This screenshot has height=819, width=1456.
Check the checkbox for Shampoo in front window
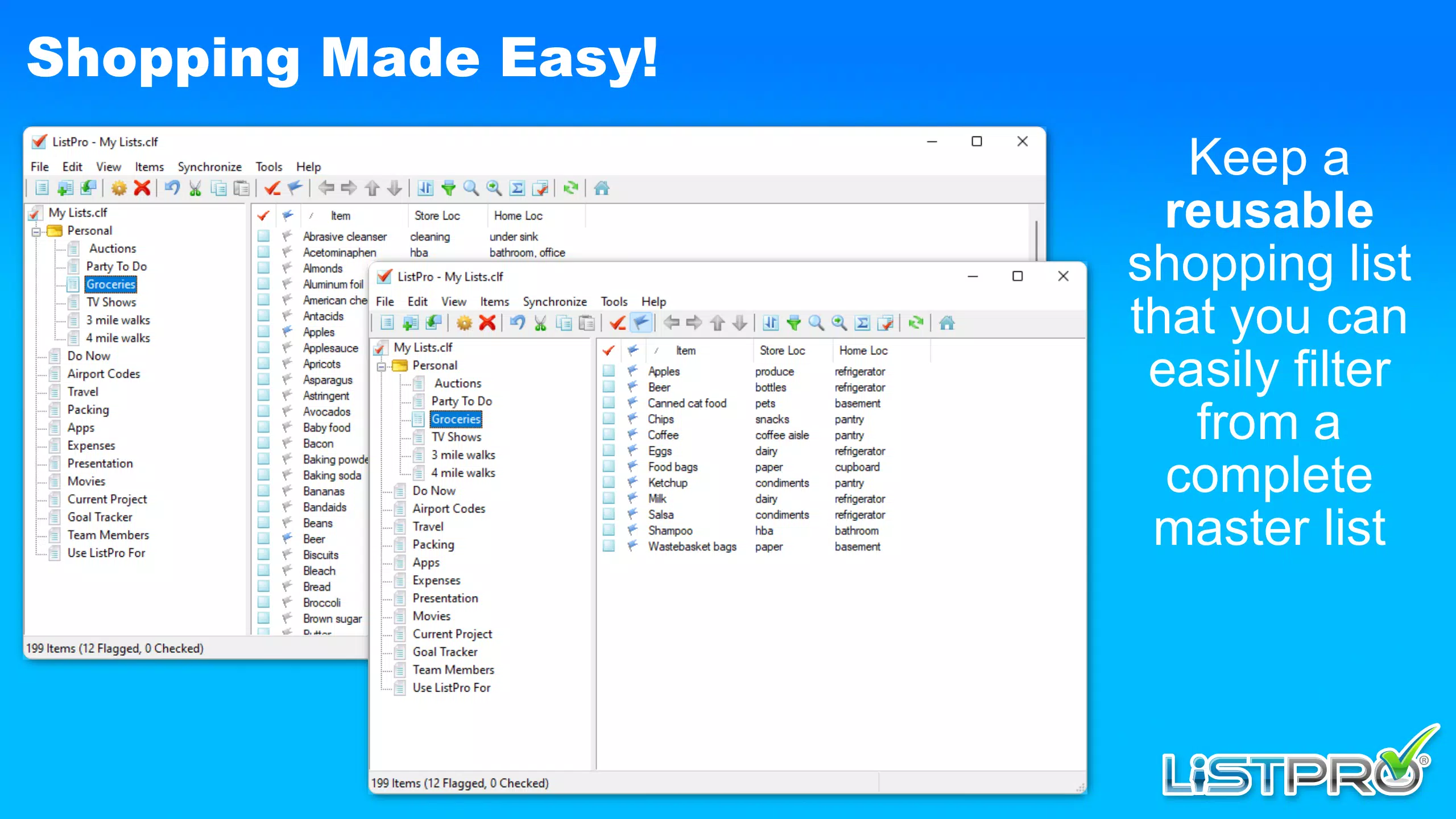[609, 530]
